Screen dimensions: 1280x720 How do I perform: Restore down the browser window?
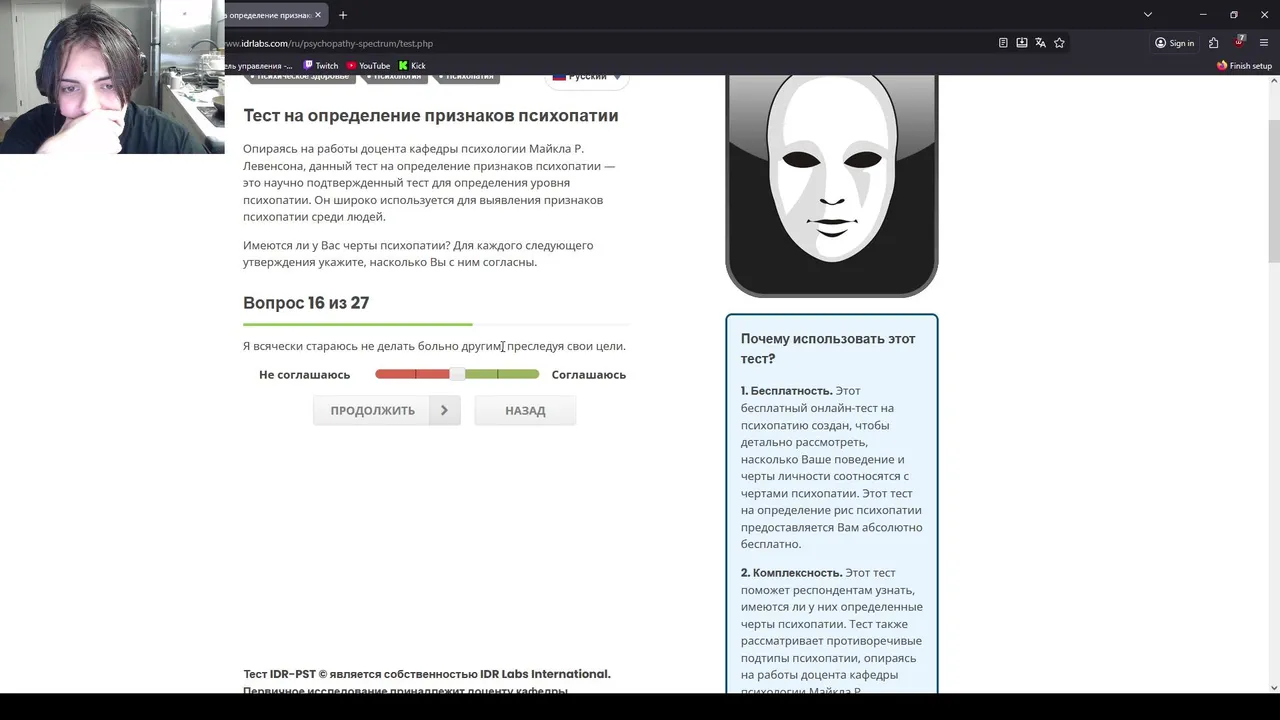point(1233,15)
